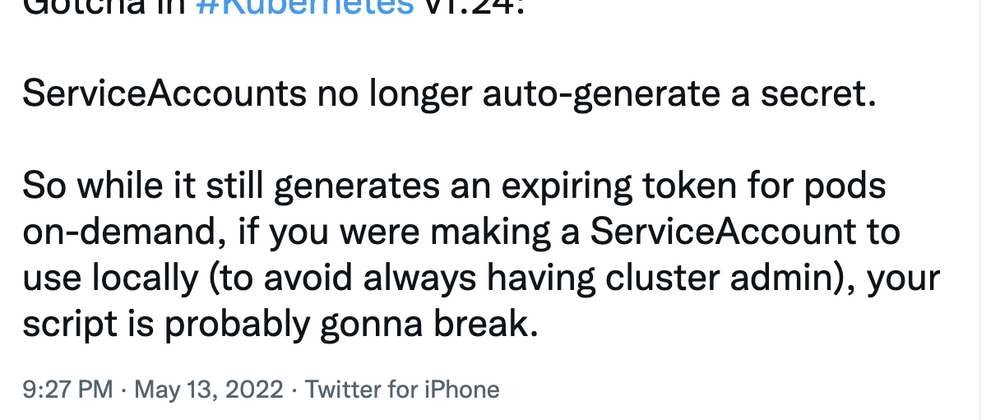1000x420 pixels.
Task: Open the #Kubernetes hashtag link
Action: click(301, 8)
